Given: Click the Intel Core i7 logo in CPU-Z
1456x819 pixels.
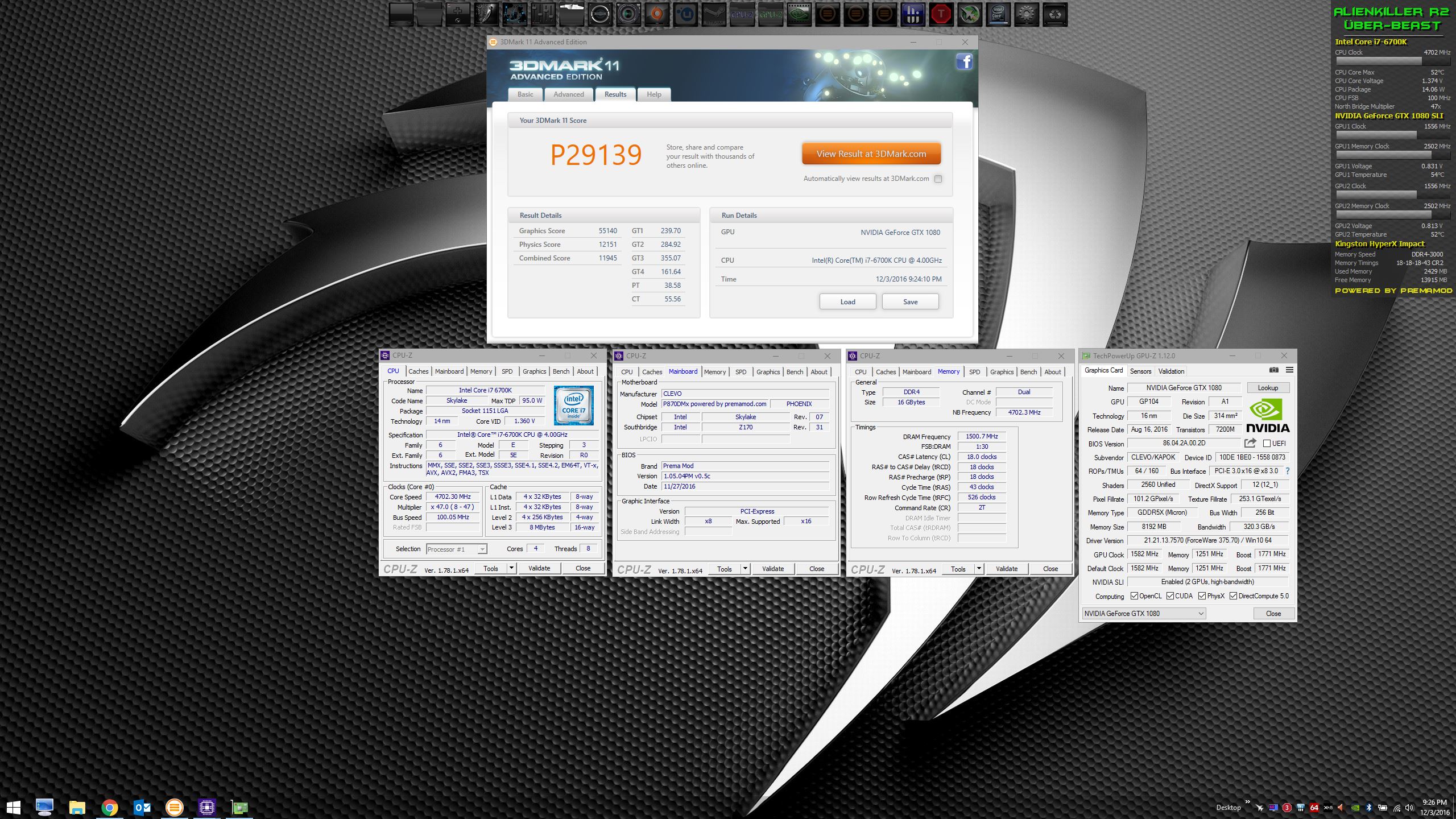Looking at the screenshot, I should pyautogui.click(x=574, y=405).
